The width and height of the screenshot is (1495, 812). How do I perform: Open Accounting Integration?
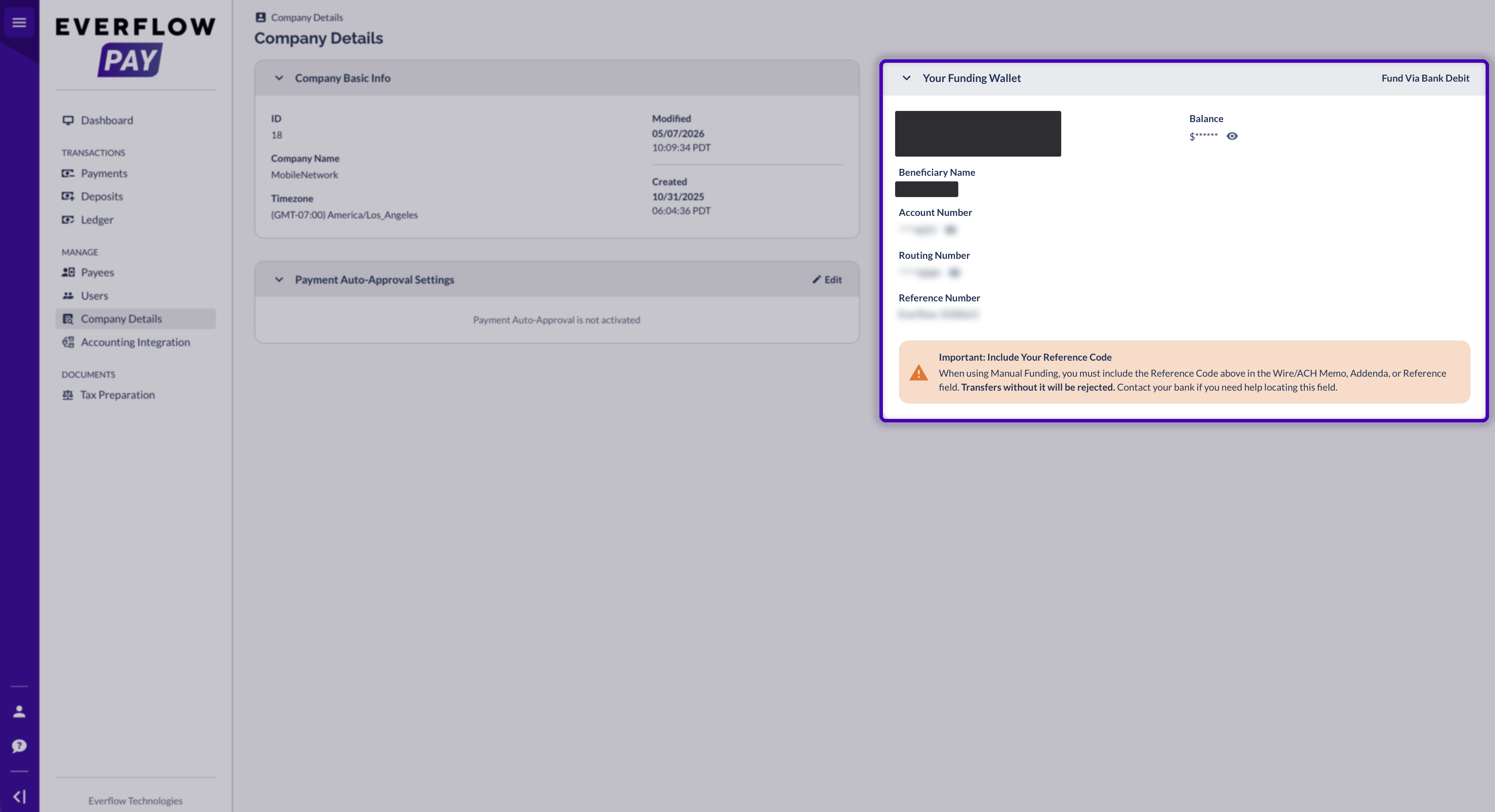click(x=135, y=342)
